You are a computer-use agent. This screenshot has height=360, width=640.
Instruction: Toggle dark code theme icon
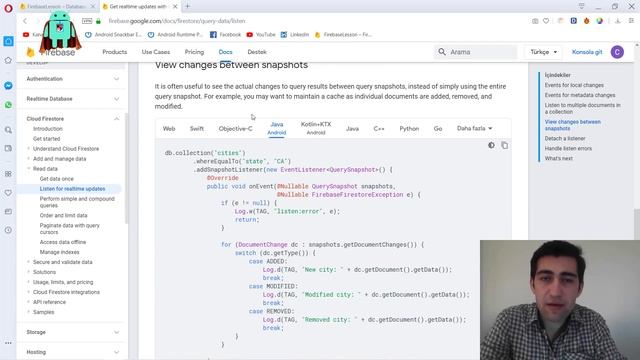pyautogui.click(x=491, y=145)
